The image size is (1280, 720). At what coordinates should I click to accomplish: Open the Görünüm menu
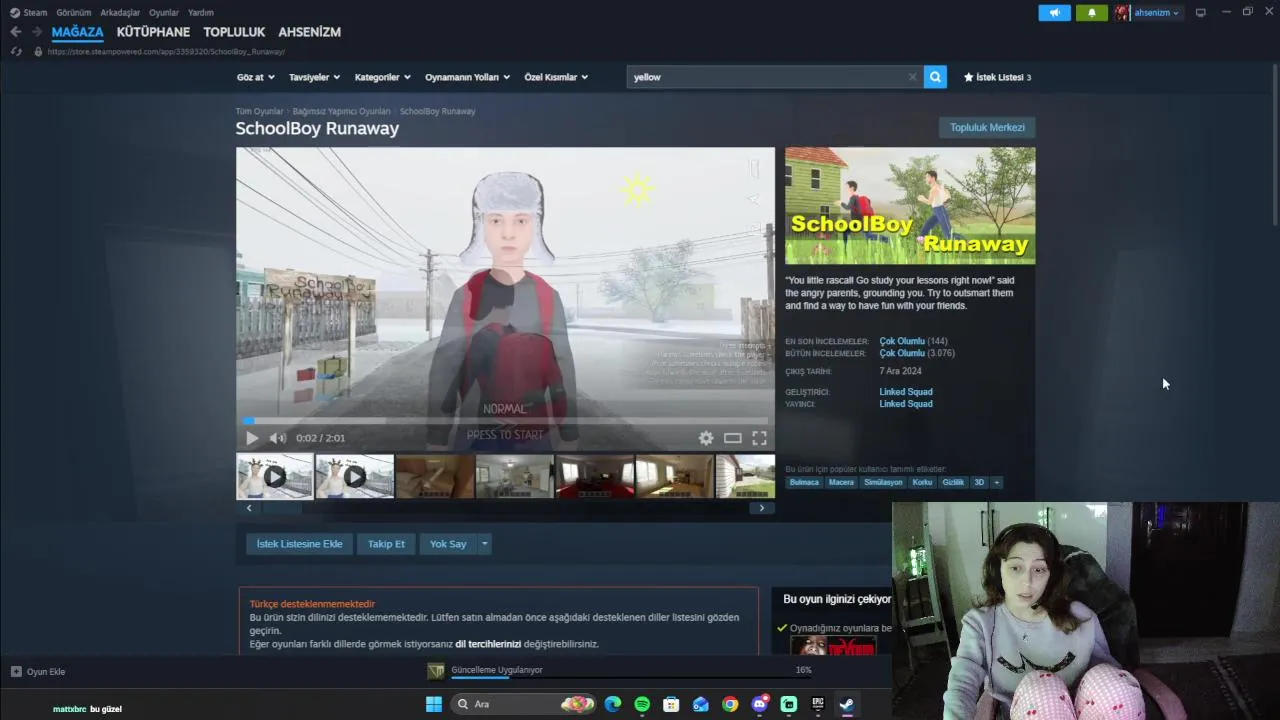coord(74,13)
